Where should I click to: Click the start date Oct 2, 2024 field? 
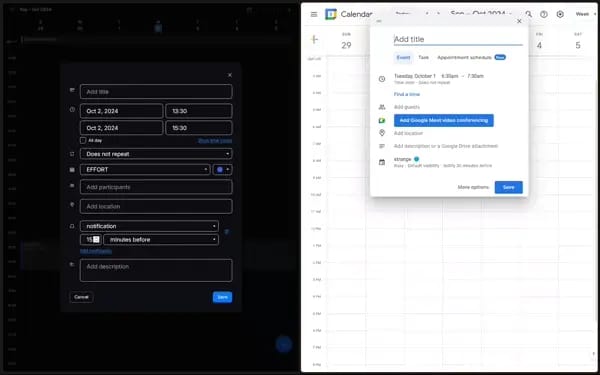point(122,111)
